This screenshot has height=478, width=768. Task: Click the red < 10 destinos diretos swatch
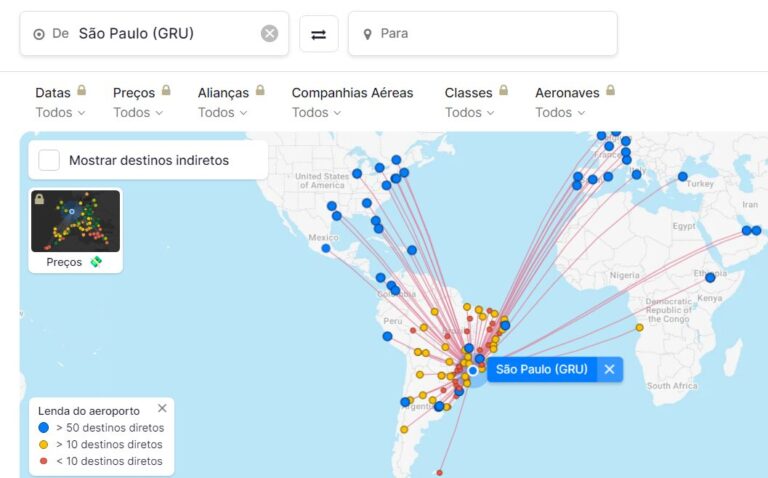click(x=44, y=461)
